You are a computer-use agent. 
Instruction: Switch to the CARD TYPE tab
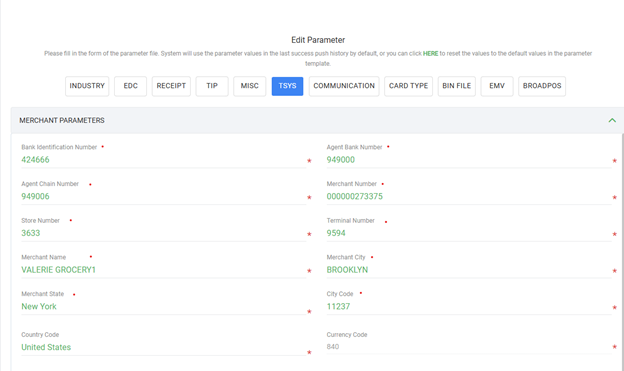(408, 86)
